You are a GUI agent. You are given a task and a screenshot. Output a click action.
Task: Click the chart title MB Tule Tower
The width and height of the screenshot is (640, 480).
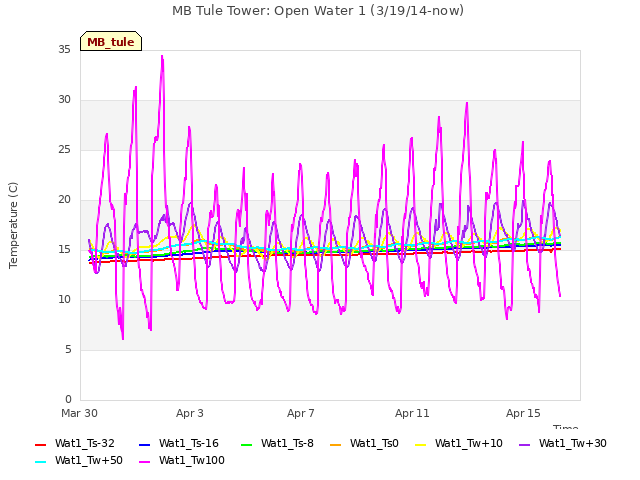coord(318,11)
